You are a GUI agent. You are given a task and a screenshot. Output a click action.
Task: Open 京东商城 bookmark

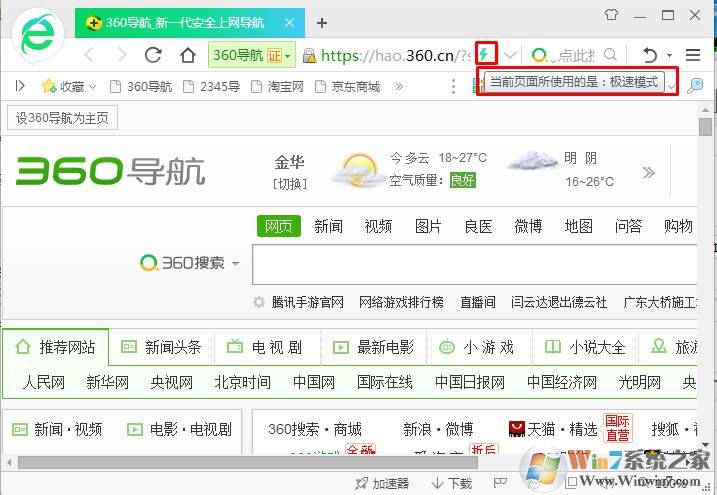click(348, 86)
